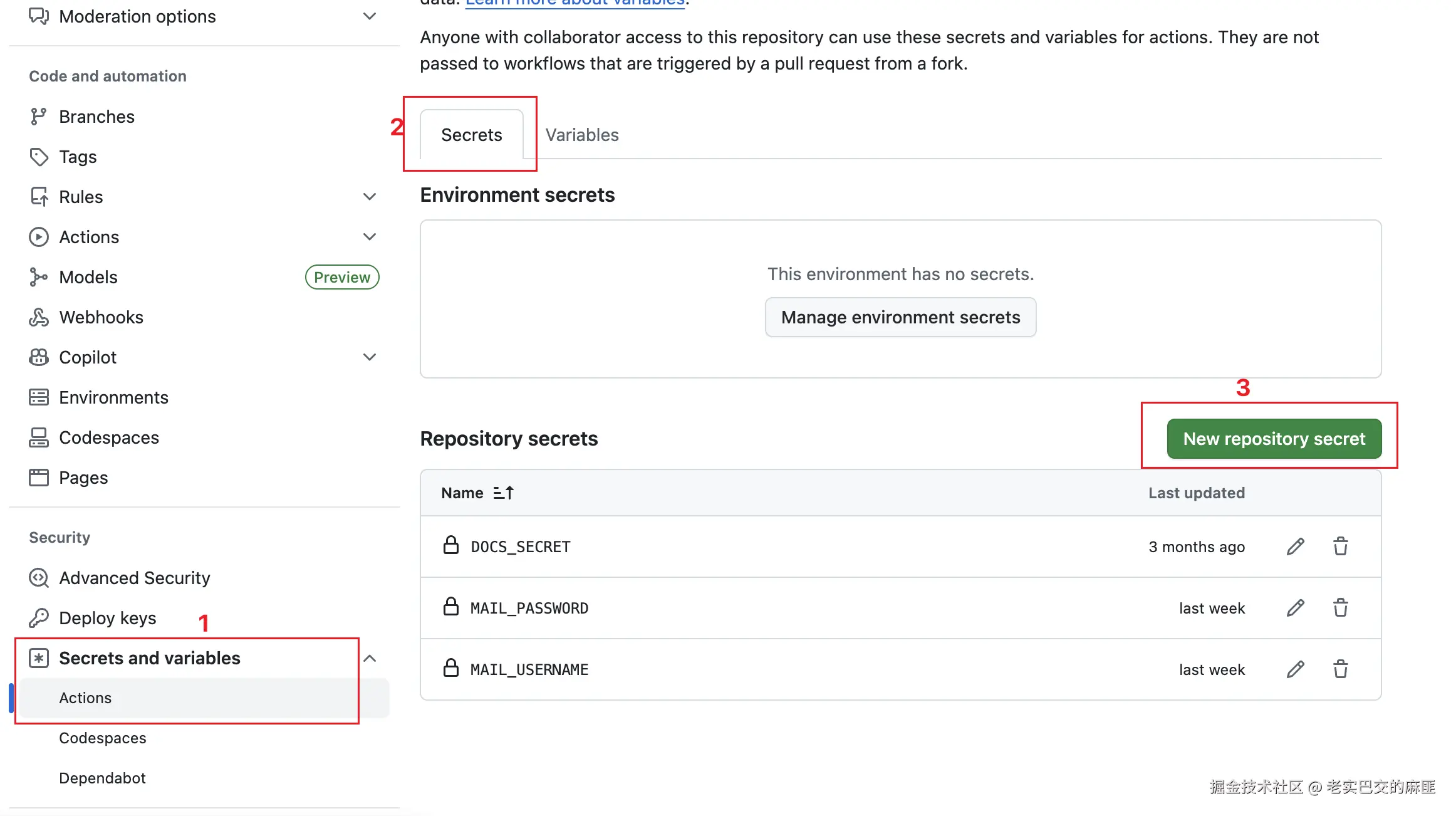This screenshot has width=1456, height=816.
Task: Switch to the Variables tab
Action: (x=581, y=135)
